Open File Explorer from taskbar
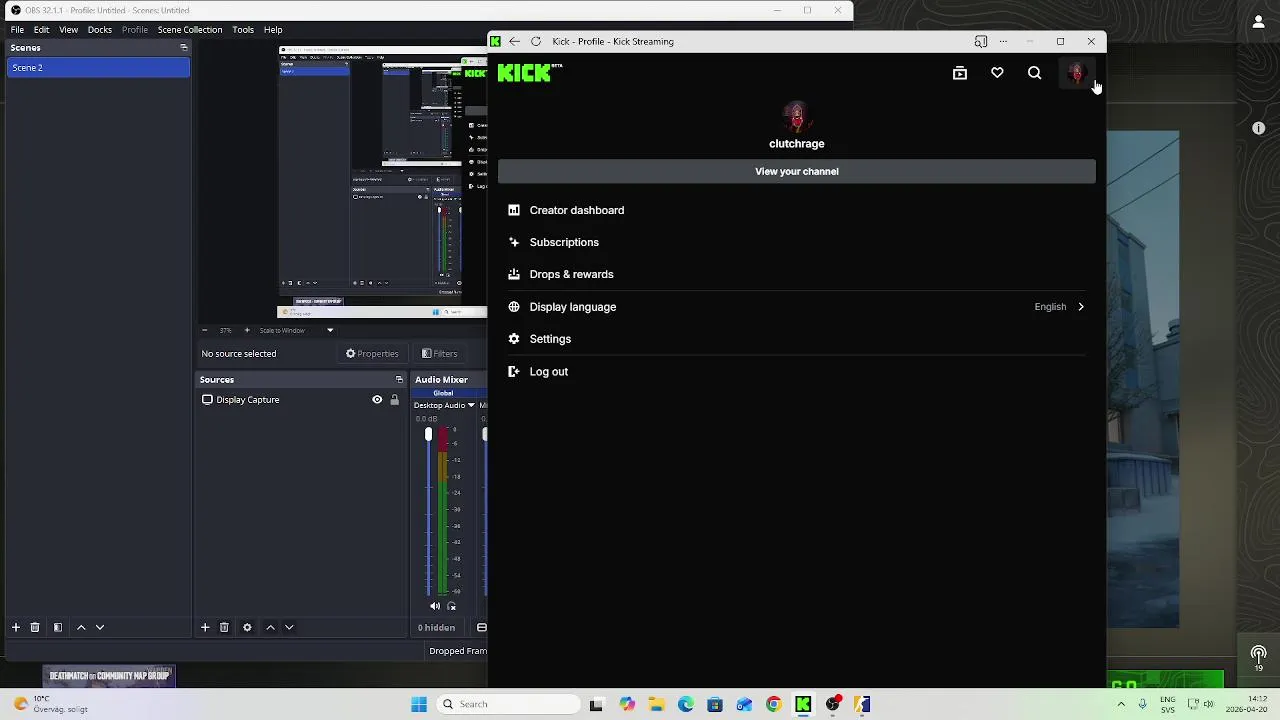This screenshot has width=1280, height=720. pos(656,704)
